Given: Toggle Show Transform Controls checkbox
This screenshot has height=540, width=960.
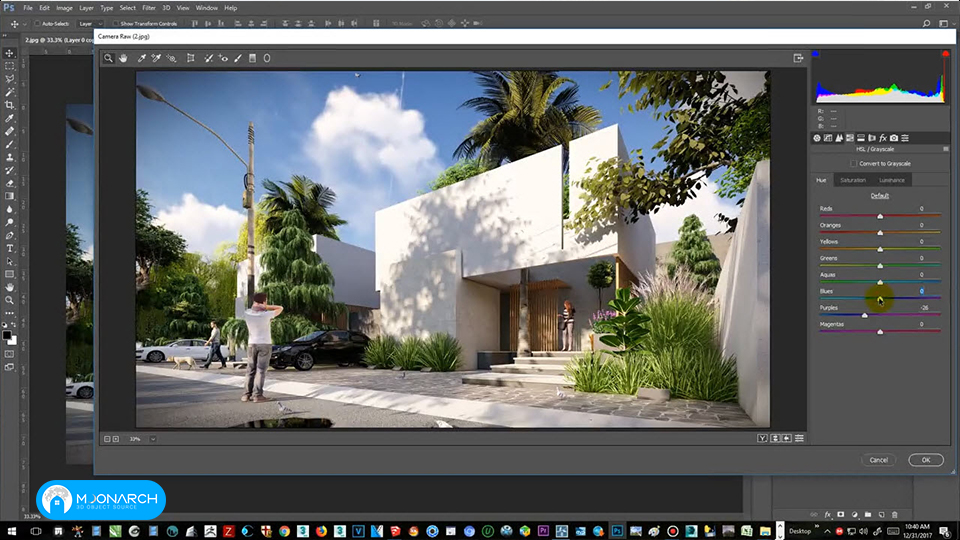Looking at the screenshot, I should point(115,24).
